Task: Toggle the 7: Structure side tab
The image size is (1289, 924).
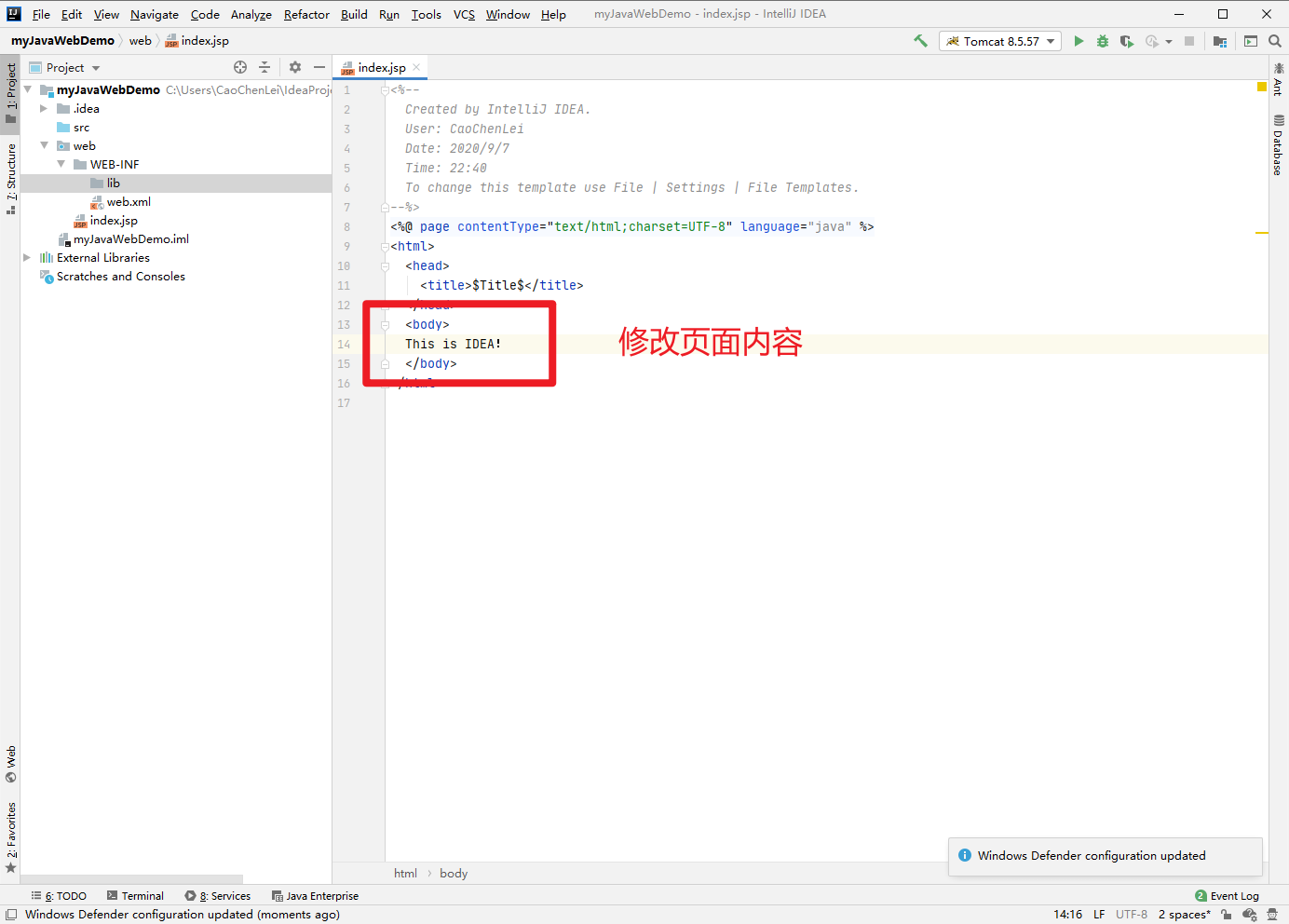Action: (x=10, y=179)
